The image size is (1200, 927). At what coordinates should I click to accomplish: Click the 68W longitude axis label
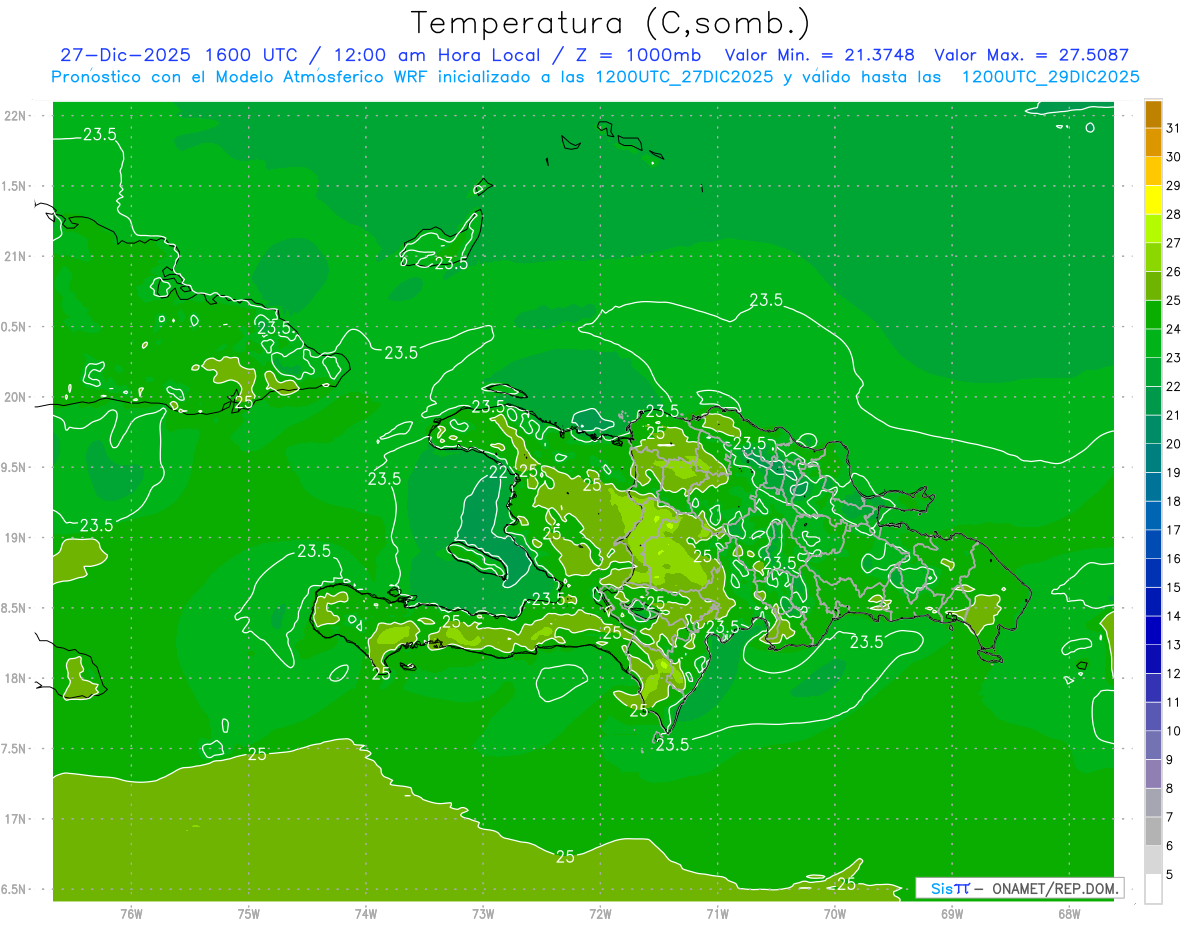coord(1069,913)
